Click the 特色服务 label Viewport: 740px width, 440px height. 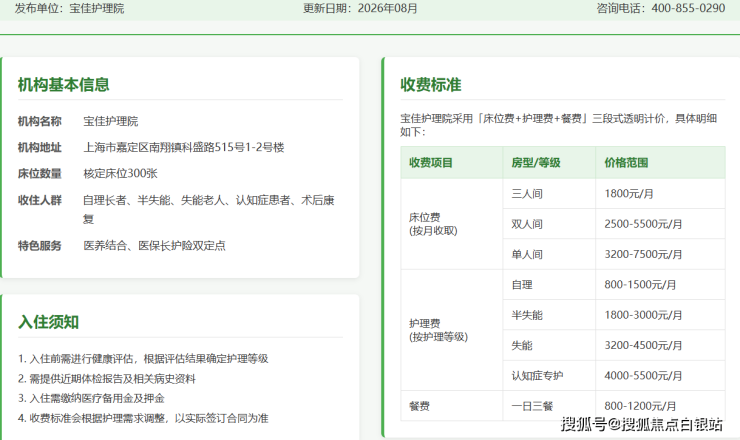pos(40,245)
